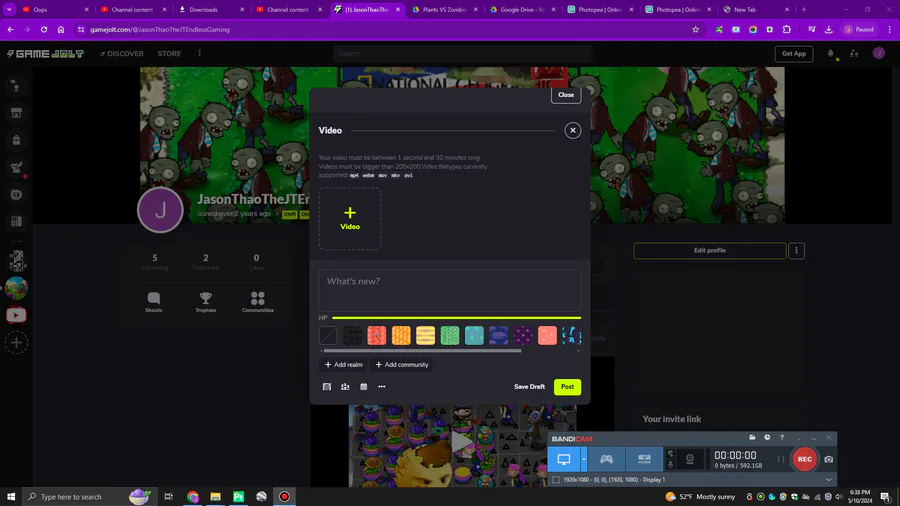Open the Game Jolt logo home link
The image size is (900, 506).
pos(45,53)
